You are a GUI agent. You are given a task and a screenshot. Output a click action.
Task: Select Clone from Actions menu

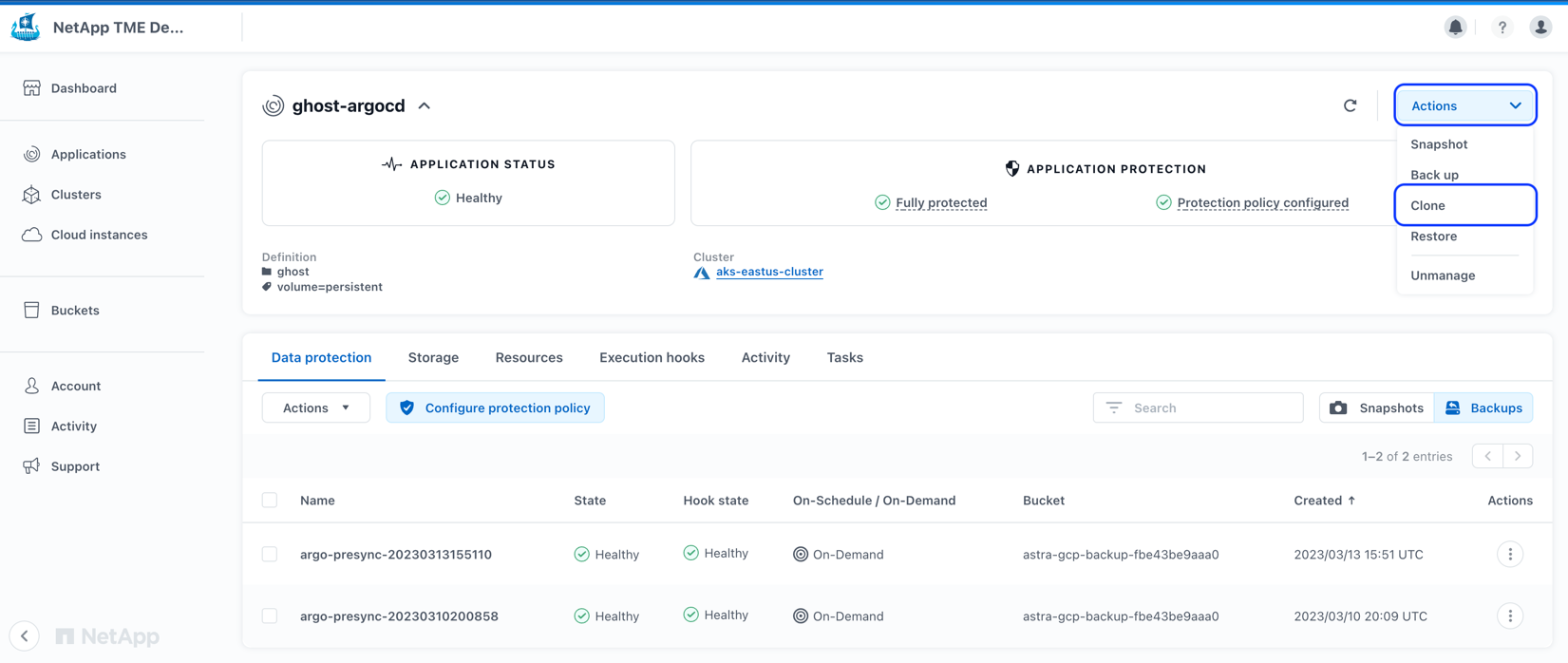(x=1464, y=205)
